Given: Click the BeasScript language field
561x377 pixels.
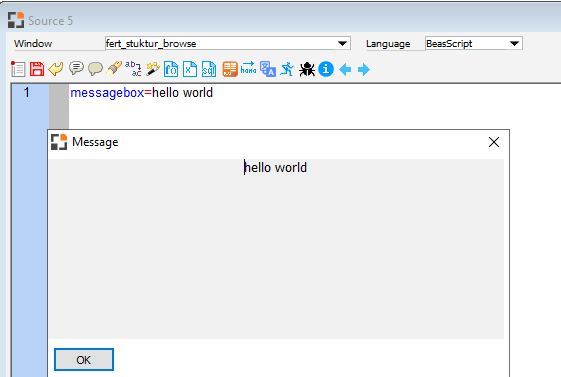Looking at the screenshot, I should click(x=474, y=43).
